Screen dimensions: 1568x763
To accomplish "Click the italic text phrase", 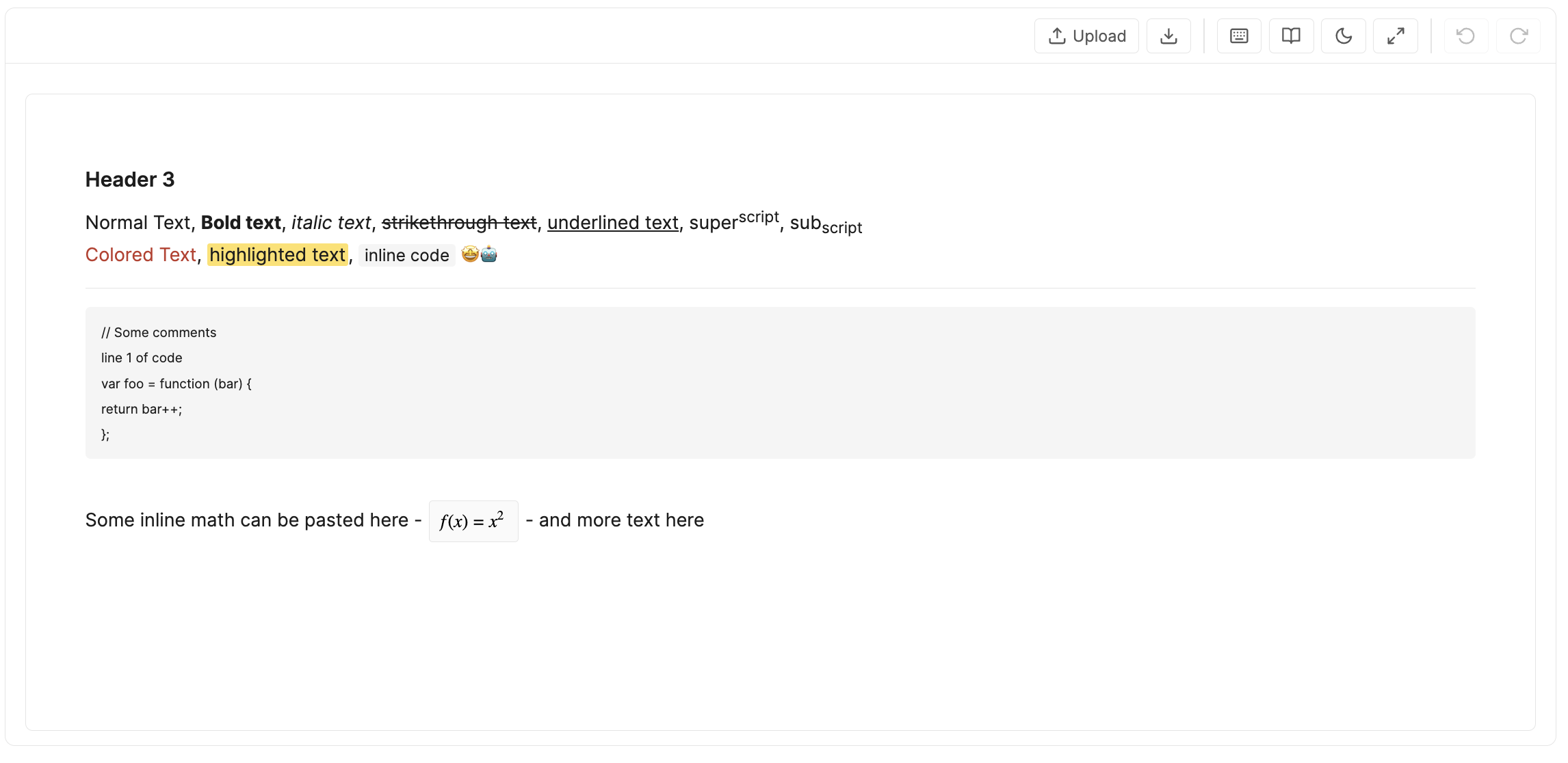I will pos(331,223).
